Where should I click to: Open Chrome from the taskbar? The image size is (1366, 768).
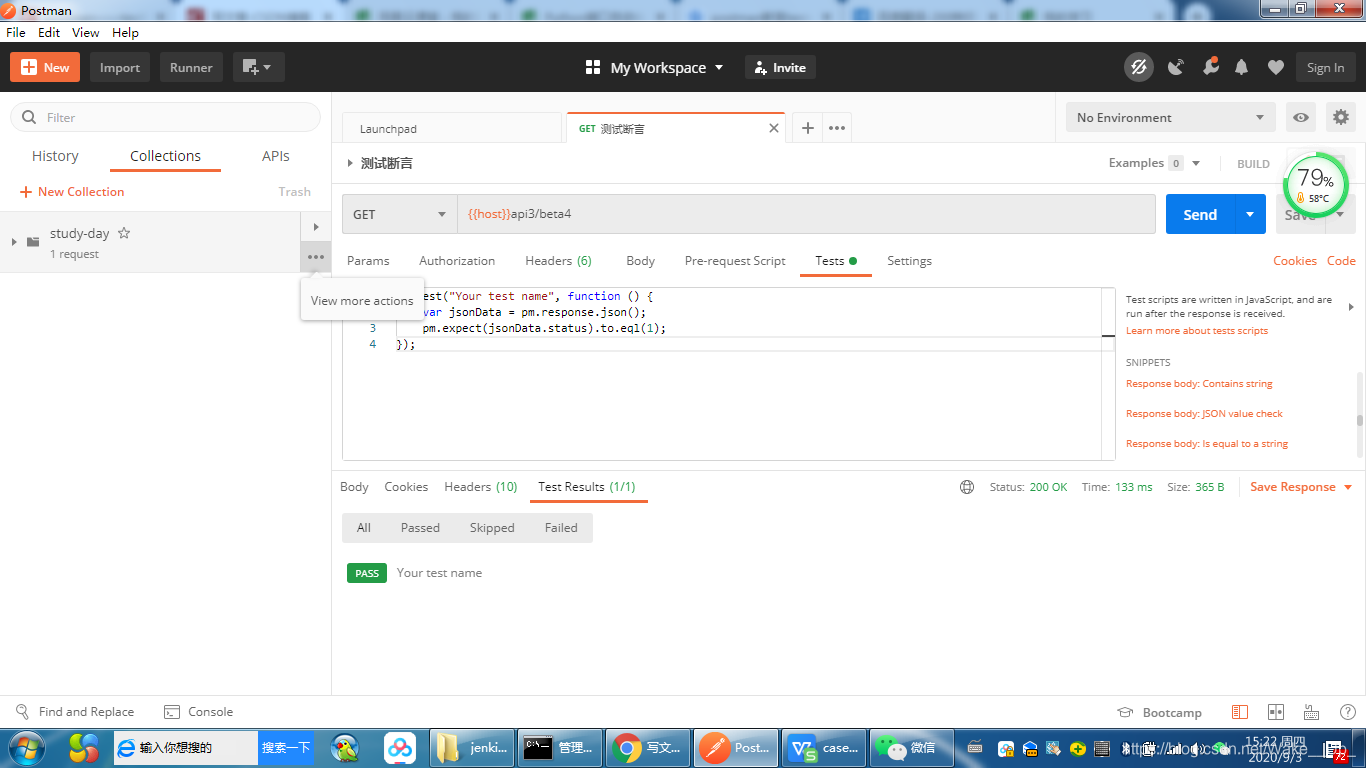(x=647, y=747)
